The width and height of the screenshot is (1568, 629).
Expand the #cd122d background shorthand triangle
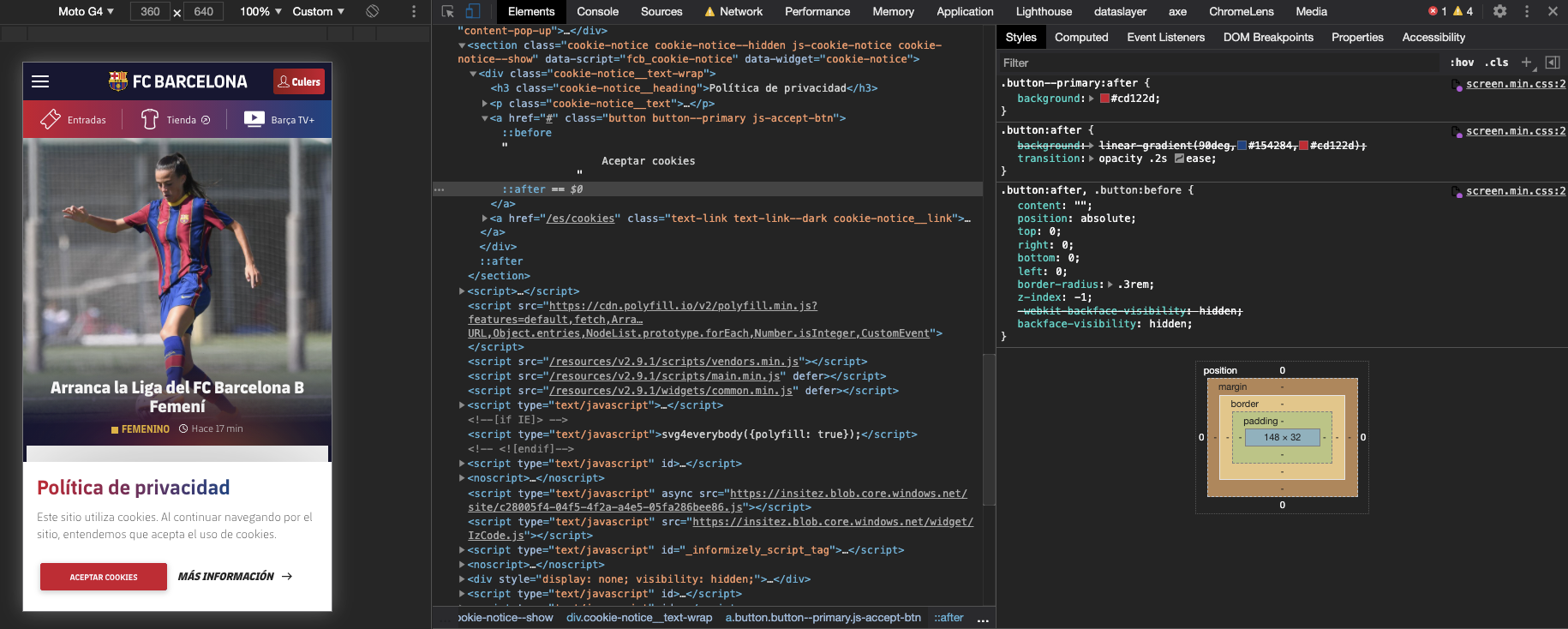pyautogui.click(x=1092, y=99)
